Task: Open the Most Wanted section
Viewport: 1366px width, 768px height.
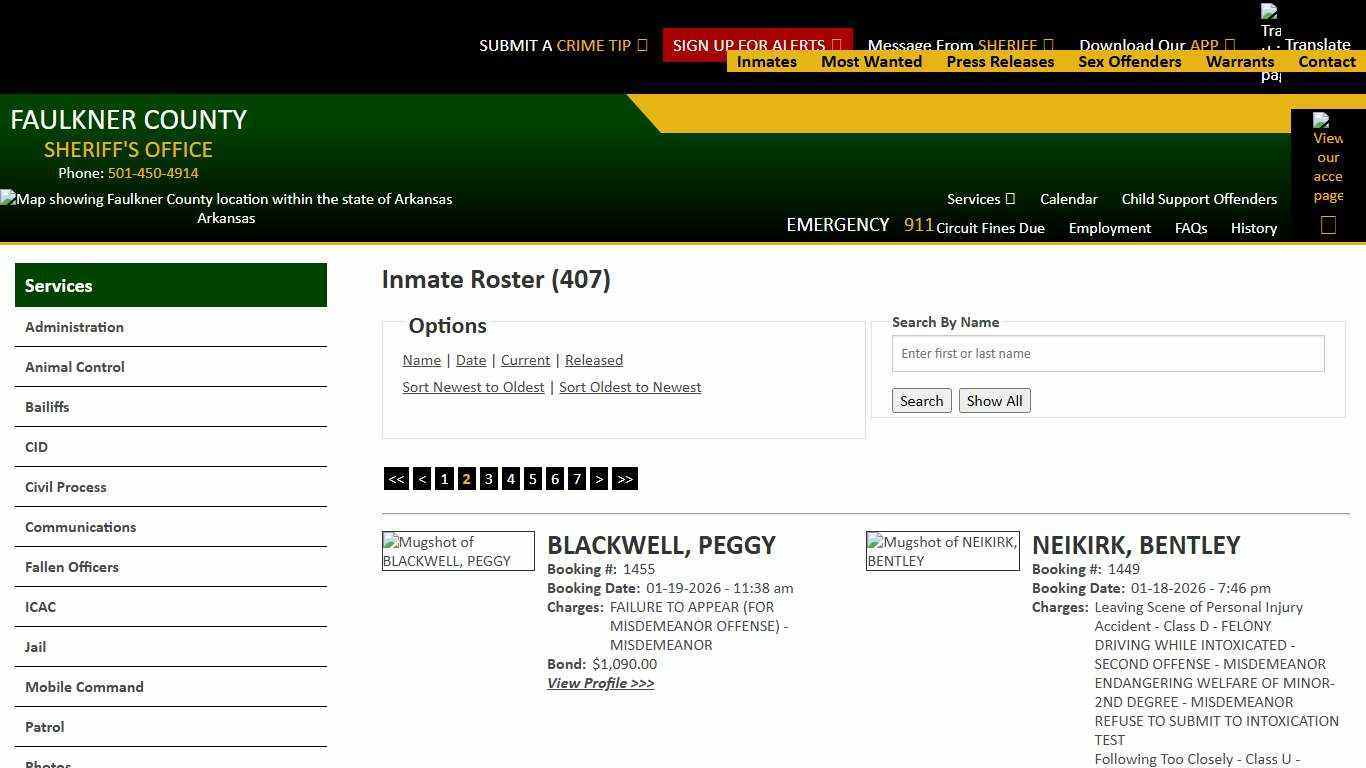Action: point(871,61)
